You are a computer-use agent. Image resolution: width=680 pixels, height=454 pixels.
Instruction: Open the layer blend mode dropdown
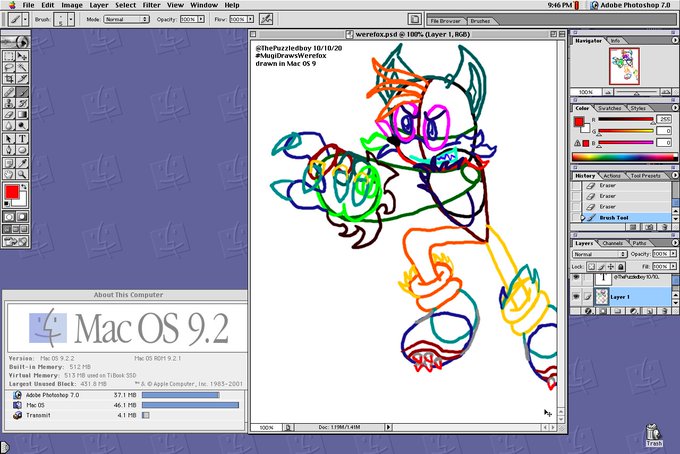point(600,254)
